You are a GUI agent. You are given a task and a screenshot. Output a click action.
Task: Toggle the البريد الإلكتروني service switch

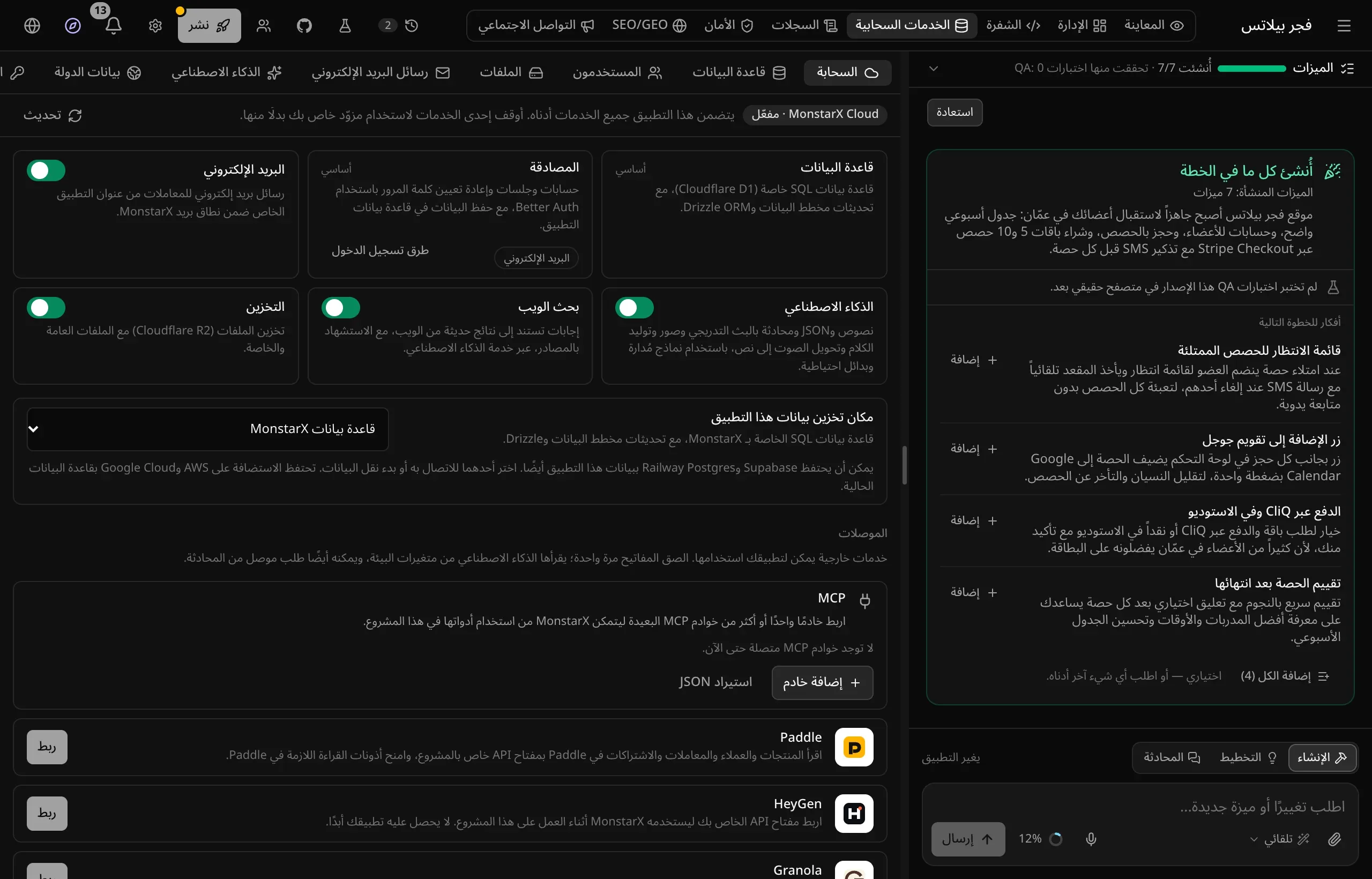(46, 170)
